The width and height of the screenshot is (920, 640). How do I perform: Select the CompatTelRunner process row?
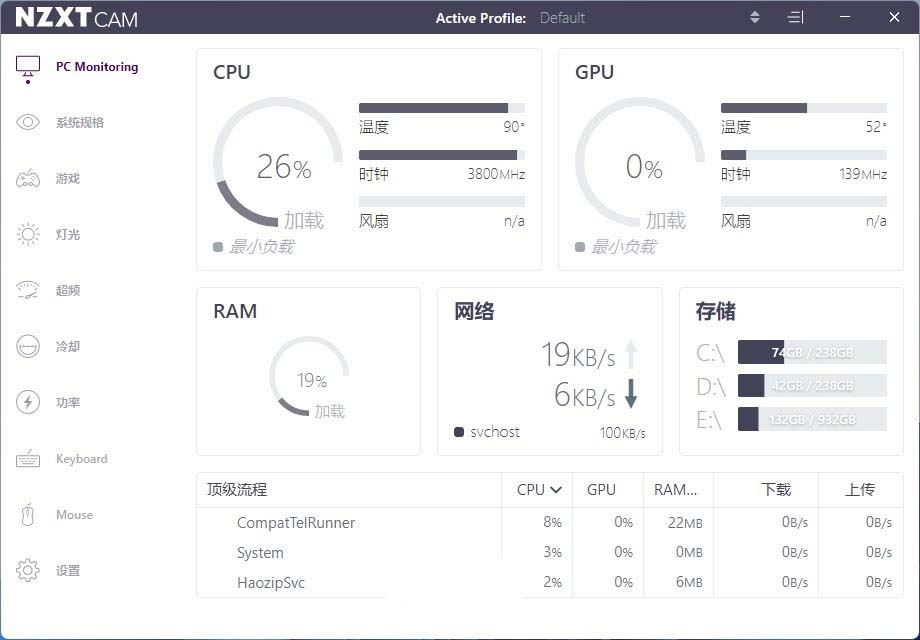point(296,523)
